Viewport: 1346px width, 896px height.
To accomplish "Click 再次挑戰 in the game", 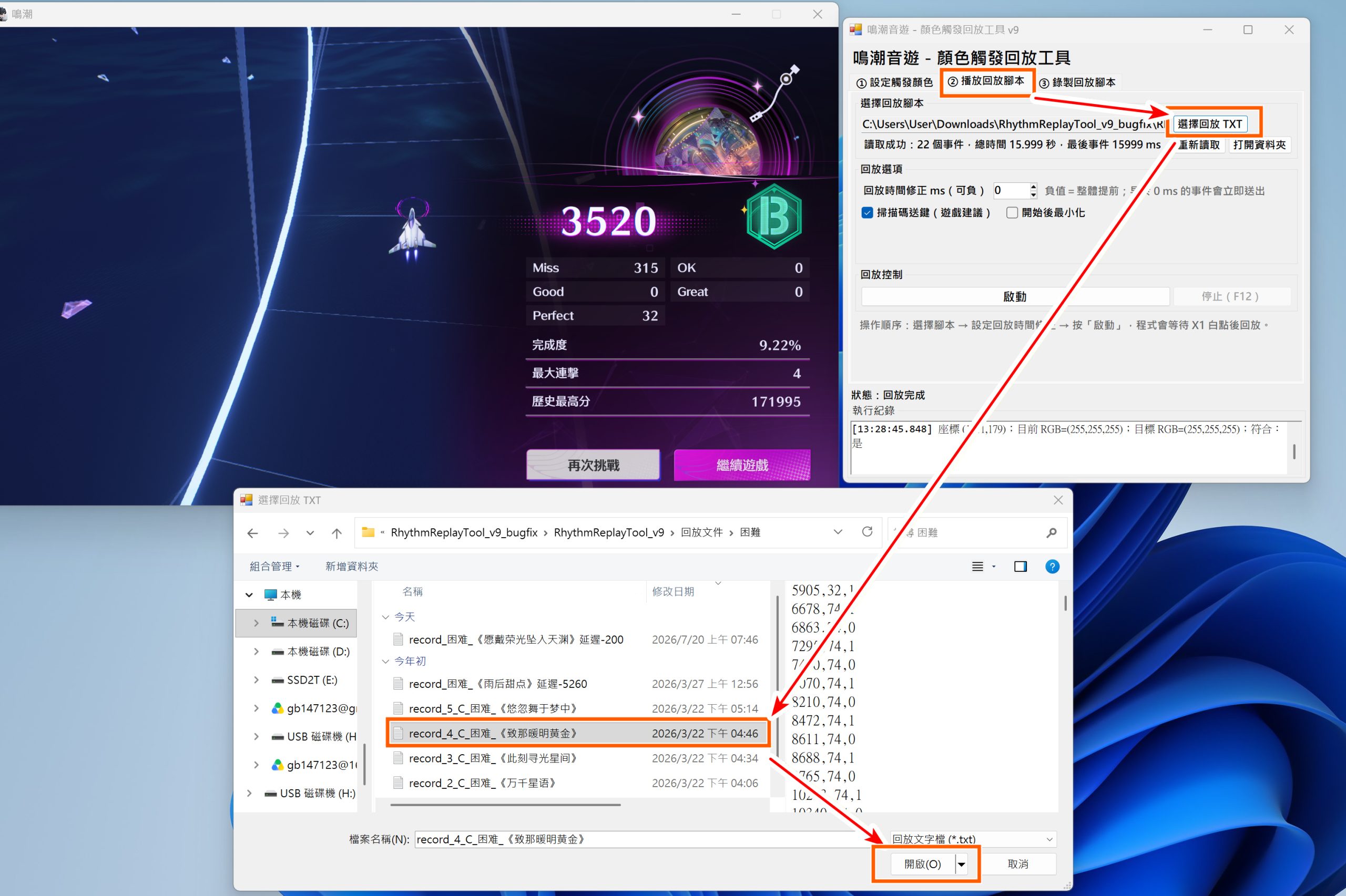I will coord(593,465).
